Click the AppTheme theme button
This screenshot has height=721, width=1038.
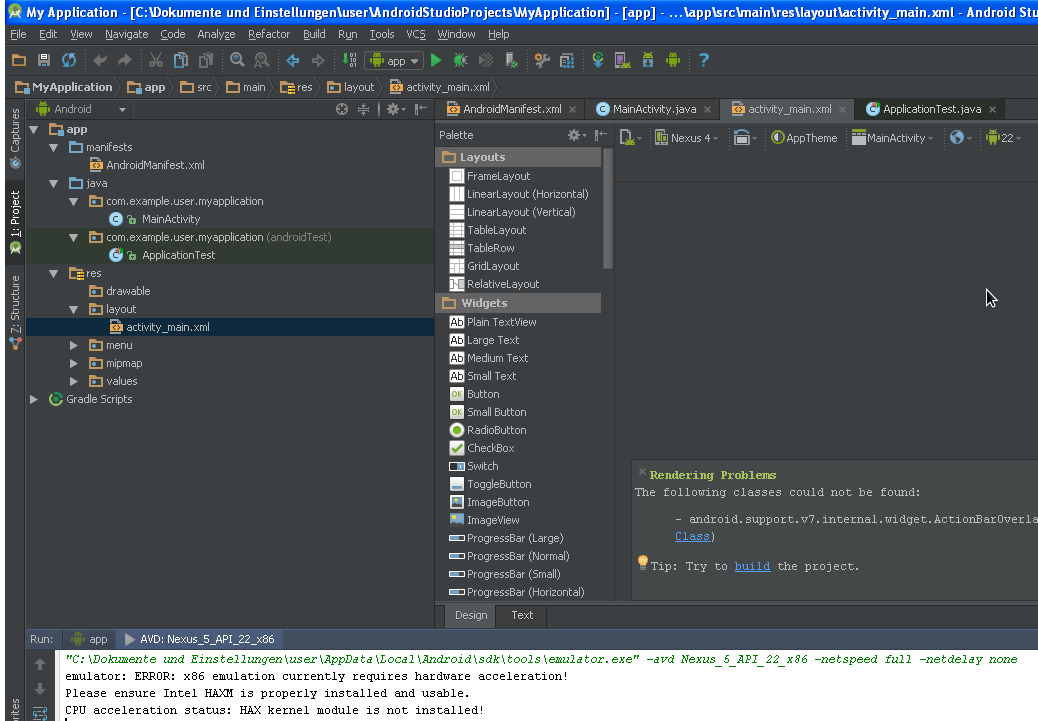[x=804, y=138]
